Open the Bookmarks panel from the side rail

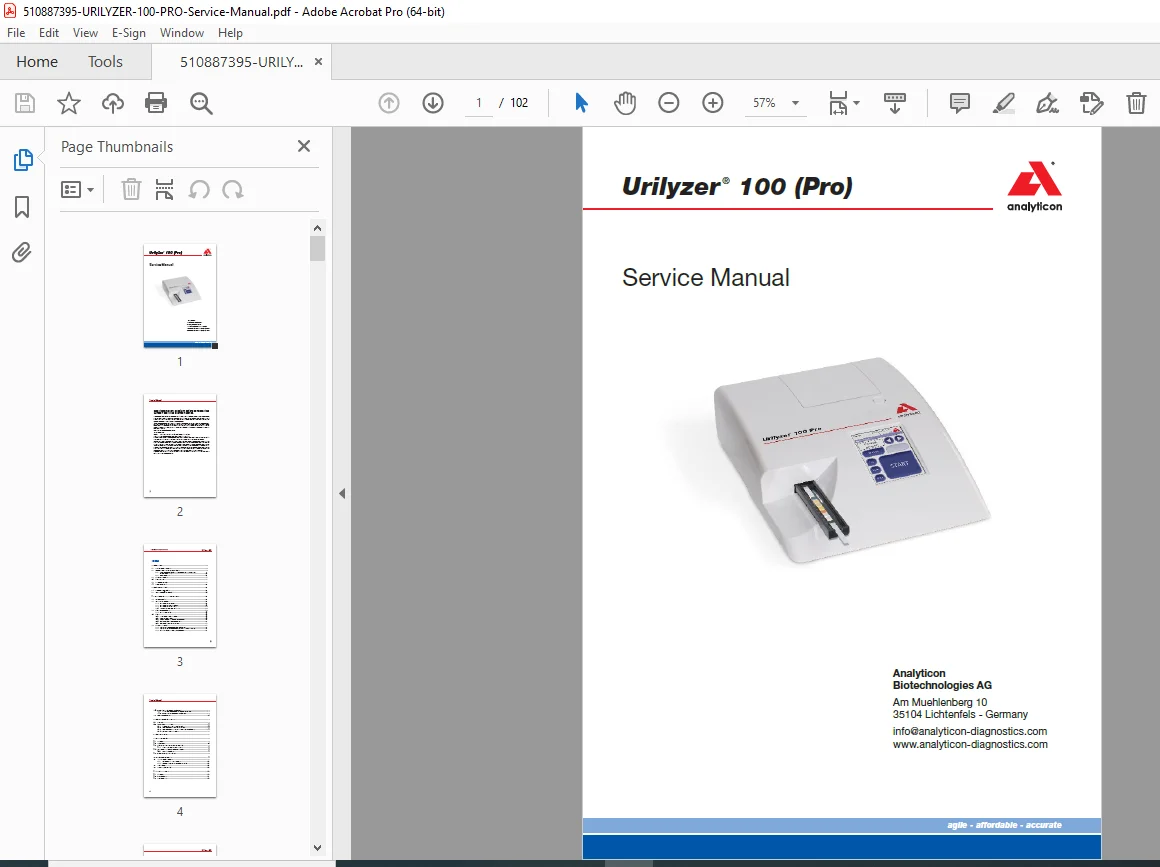(22, 206)
